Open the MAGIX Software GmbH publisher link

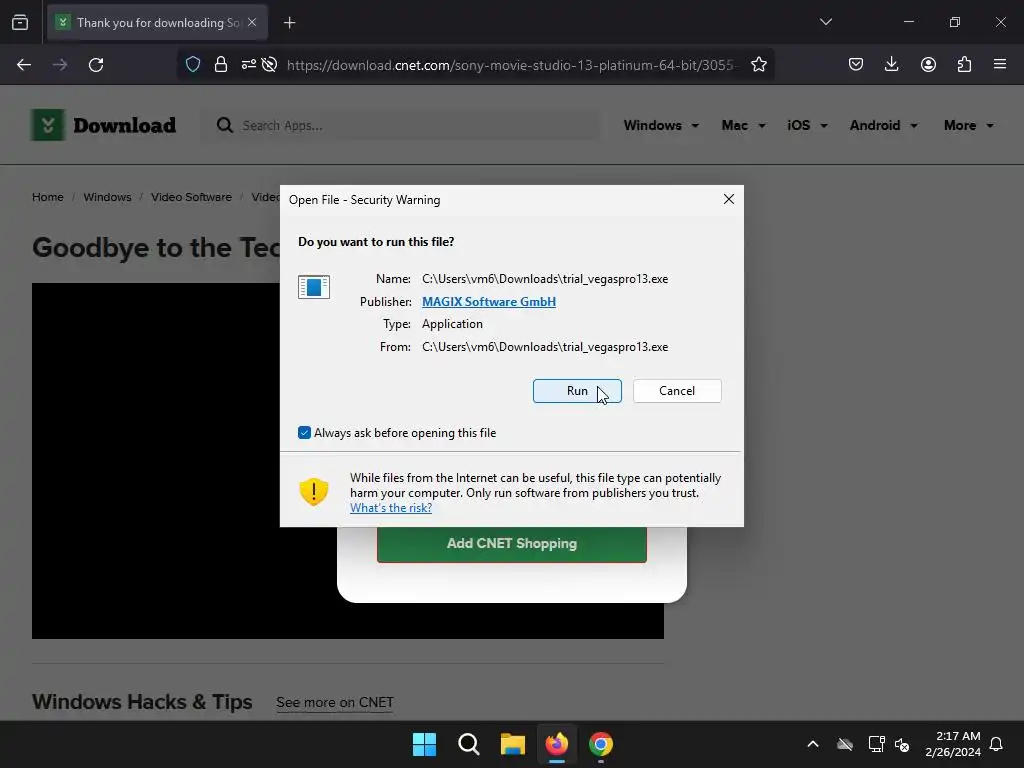click(x=488, y=302)
